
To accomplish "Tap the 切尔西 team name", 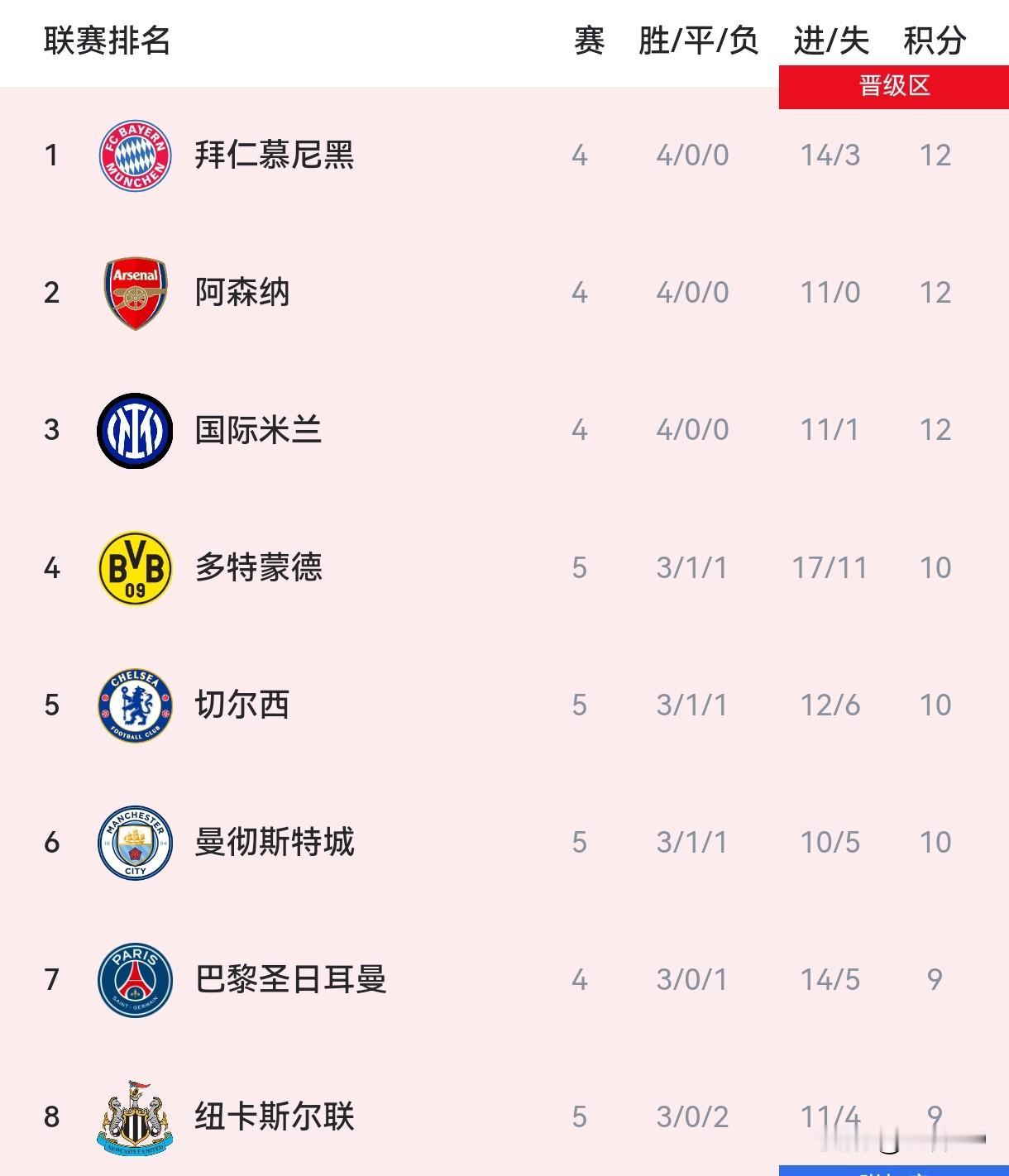I will tap(242, 705).
